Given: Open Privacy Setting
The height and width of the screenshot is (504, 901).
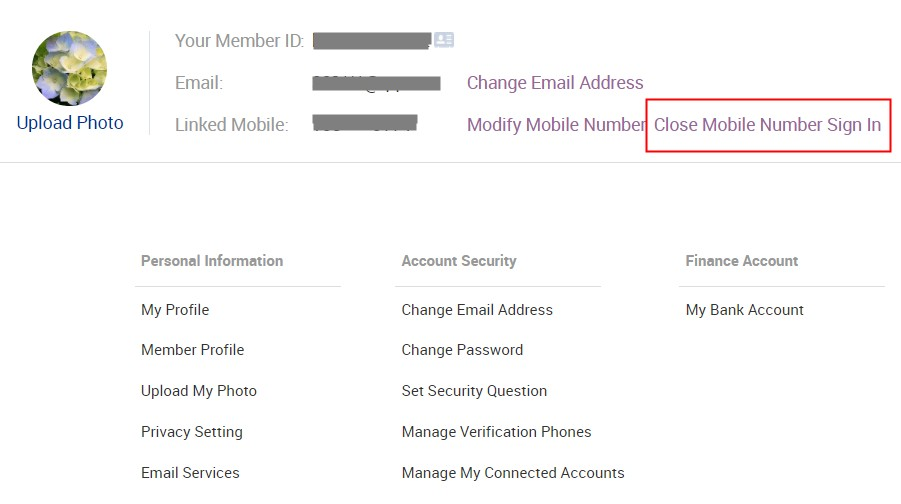Looking at the screenshot, I should [192, 432].
